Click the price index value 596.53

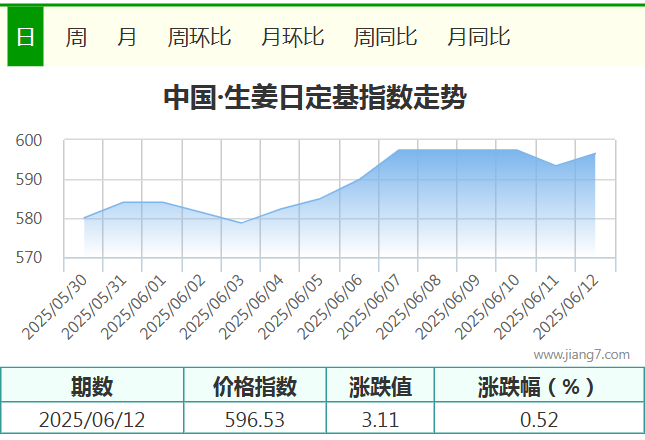click(255, 420)
